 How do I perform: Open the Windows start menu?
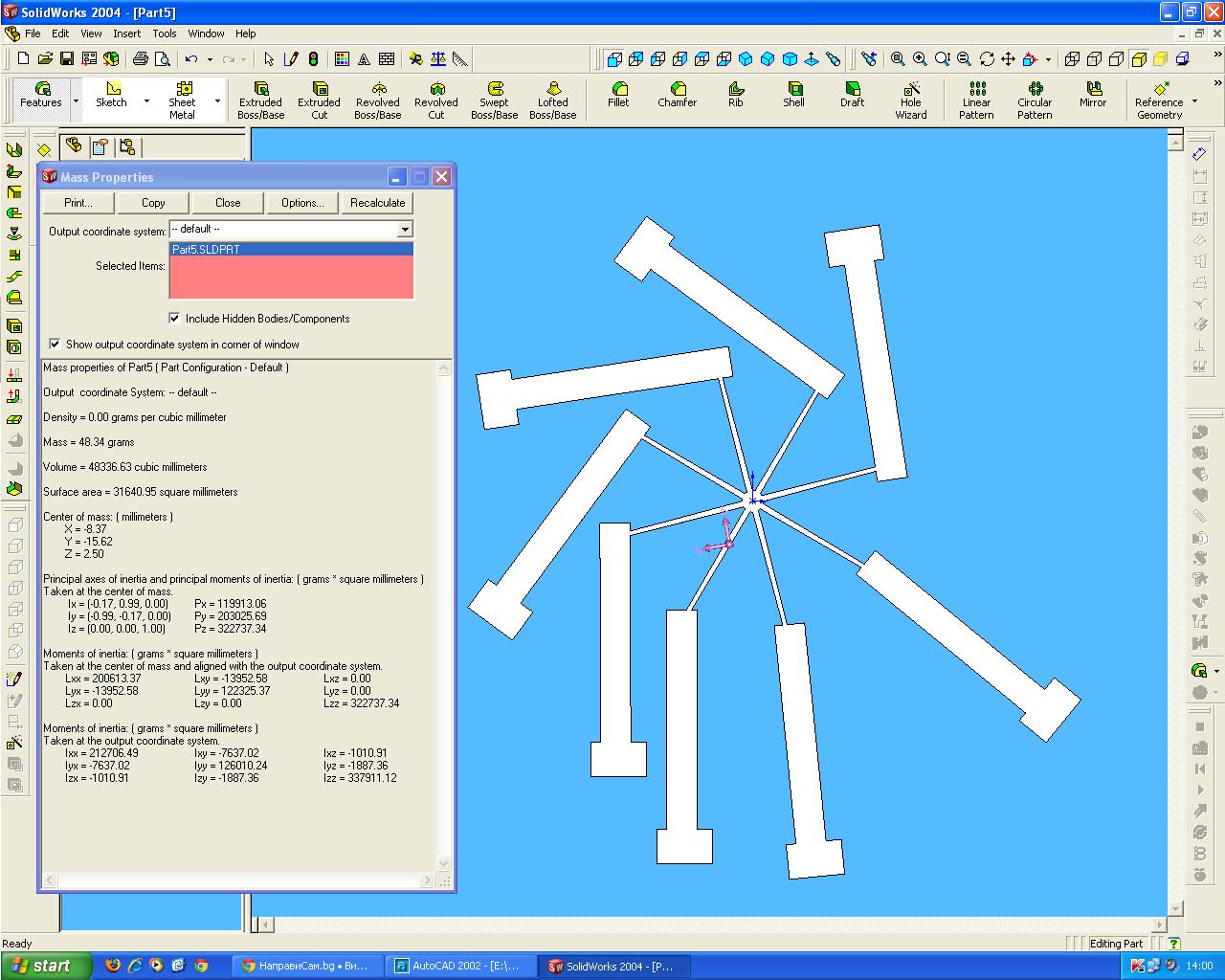tap(45, 966)
